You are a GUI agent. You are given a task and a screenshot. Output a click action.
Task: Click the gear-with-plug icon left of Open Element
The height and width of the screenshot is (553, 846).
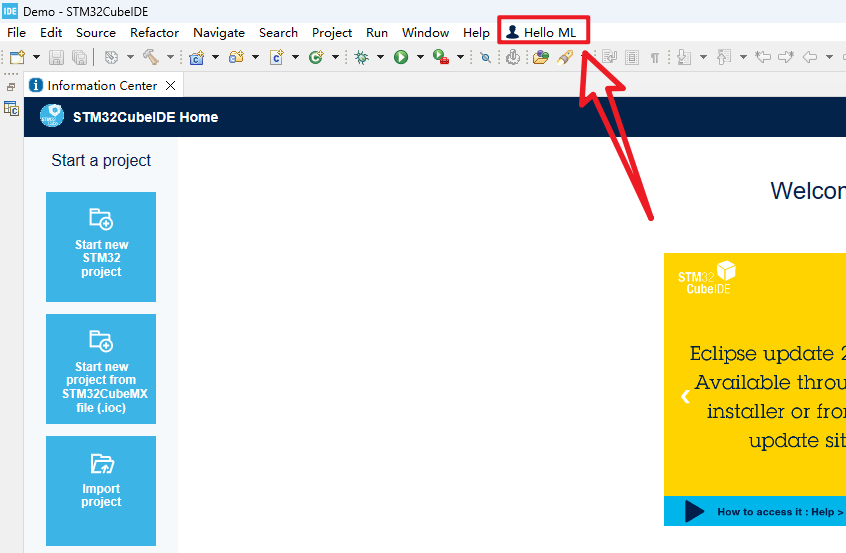pos(513,57)
